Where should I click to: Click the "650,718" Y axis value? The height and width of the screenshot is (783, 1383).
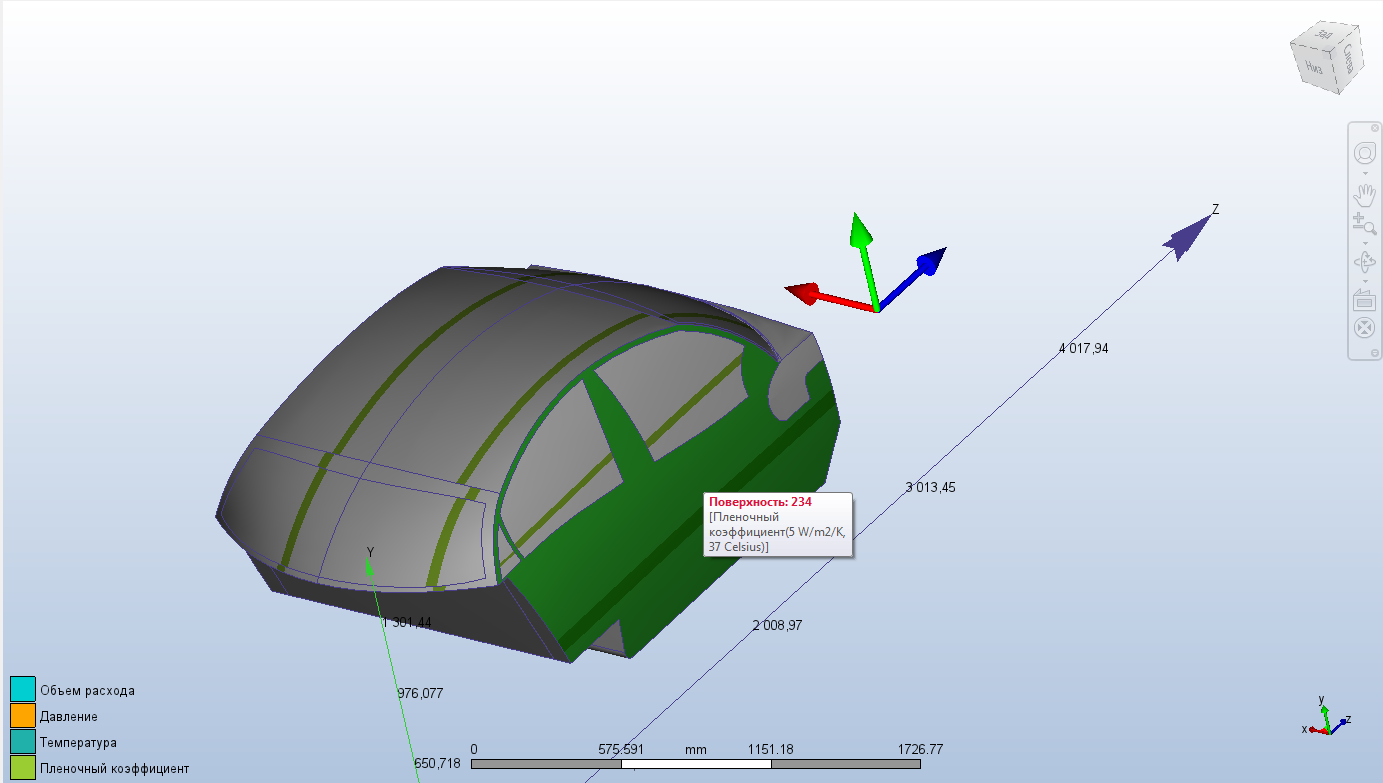437,763
